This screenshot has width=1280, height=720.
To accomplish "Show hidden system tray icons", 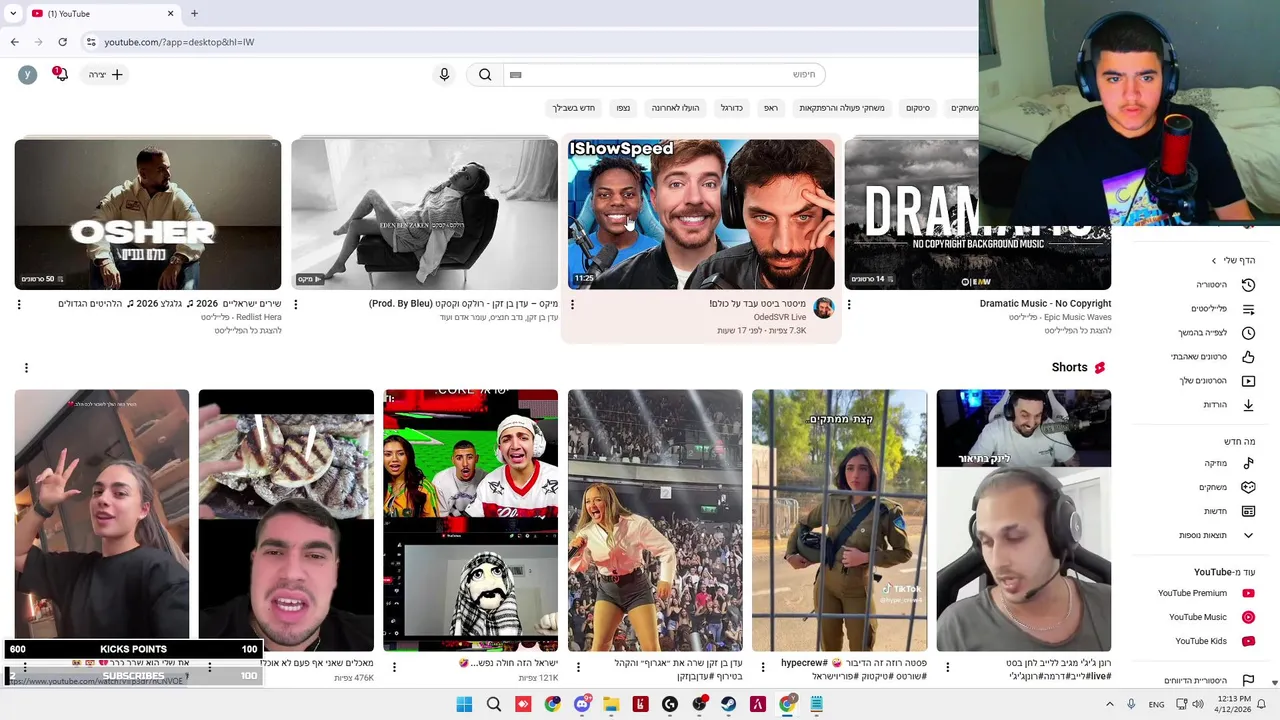I will 1109,704.
